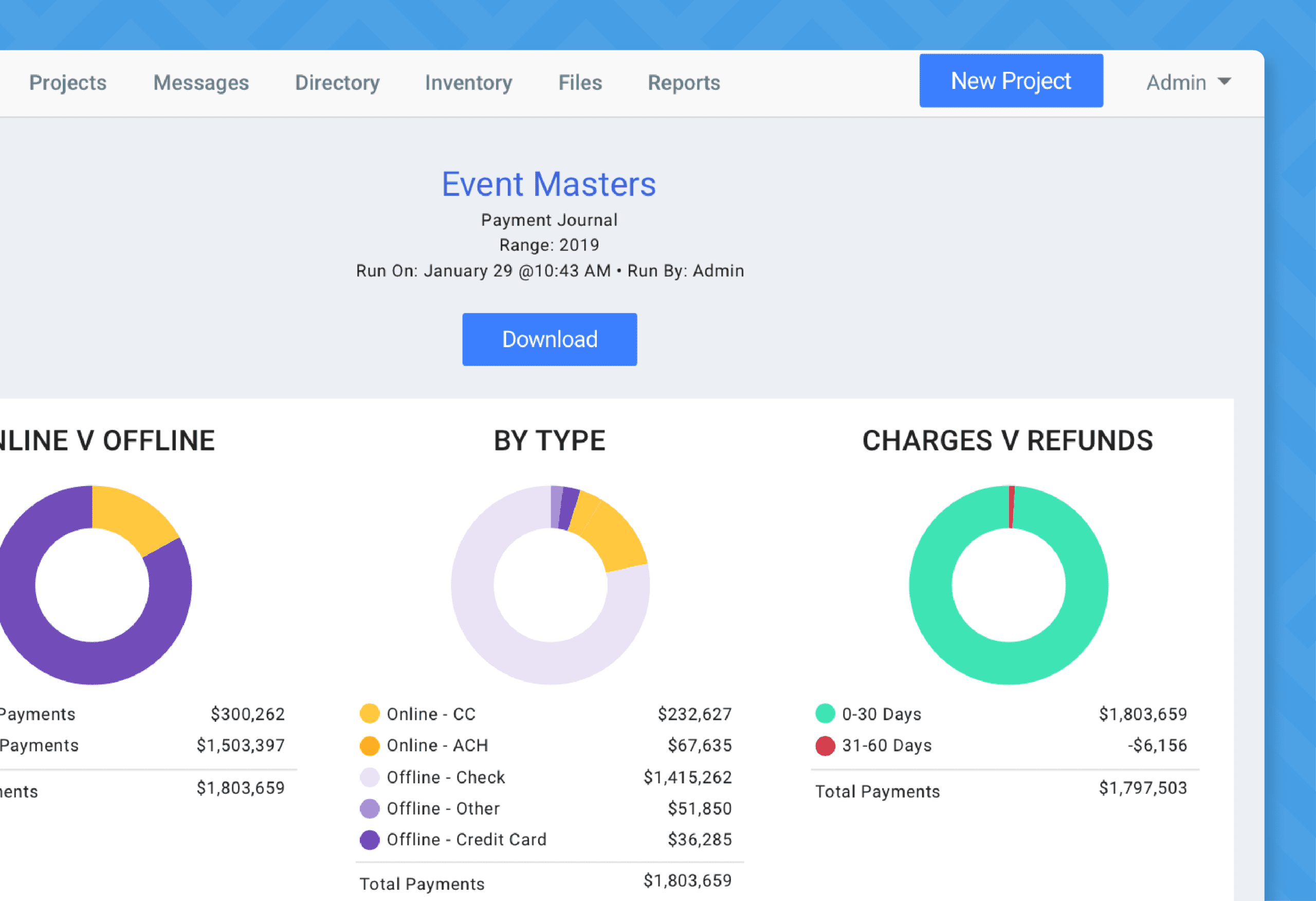This screenshot has height=901, width=1316.
Task: Click the $67,635 amount
Action: (x=700, y=746)
